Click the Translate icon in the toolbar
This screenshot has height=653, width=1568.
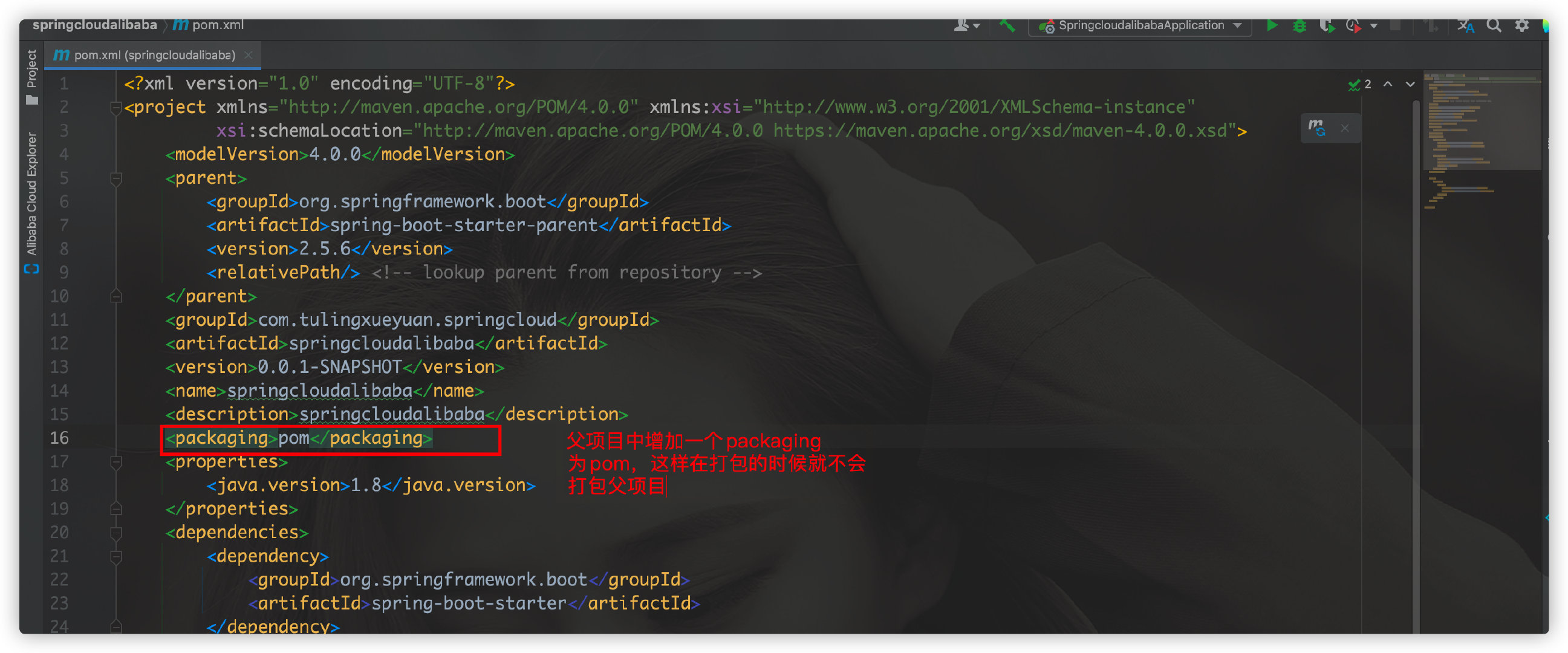click(x=1465, y=25)
